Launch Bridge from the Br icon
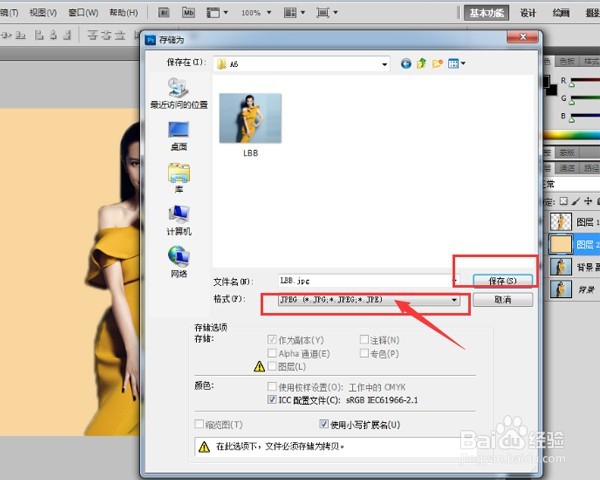 click(x=164, y=13)
